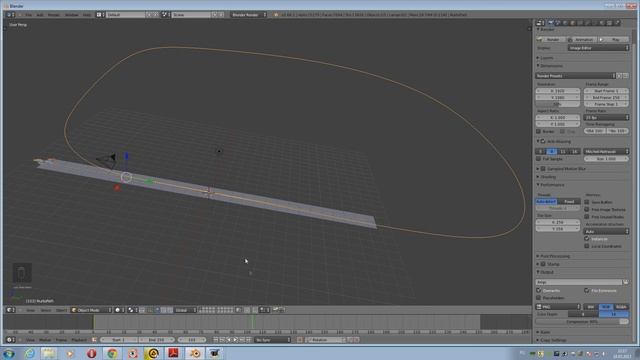Image resolution: width=640 pixels, height=360 pixels.
Task: Select 5 anti-aliasing samples
Action: click(541, 152)
